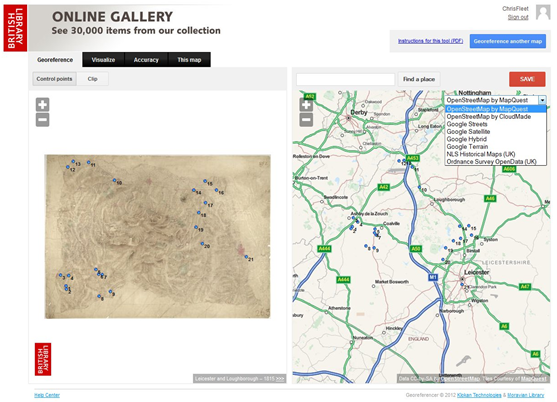Click the A42 road badge on map
Screen dimensions: 557x402
384,187
